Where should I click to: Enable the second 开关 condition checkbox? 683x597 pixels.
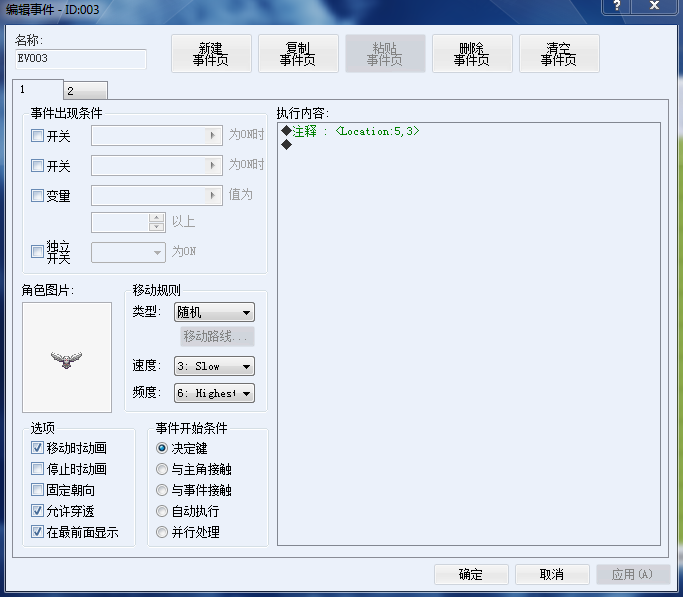tap(37, 165)
